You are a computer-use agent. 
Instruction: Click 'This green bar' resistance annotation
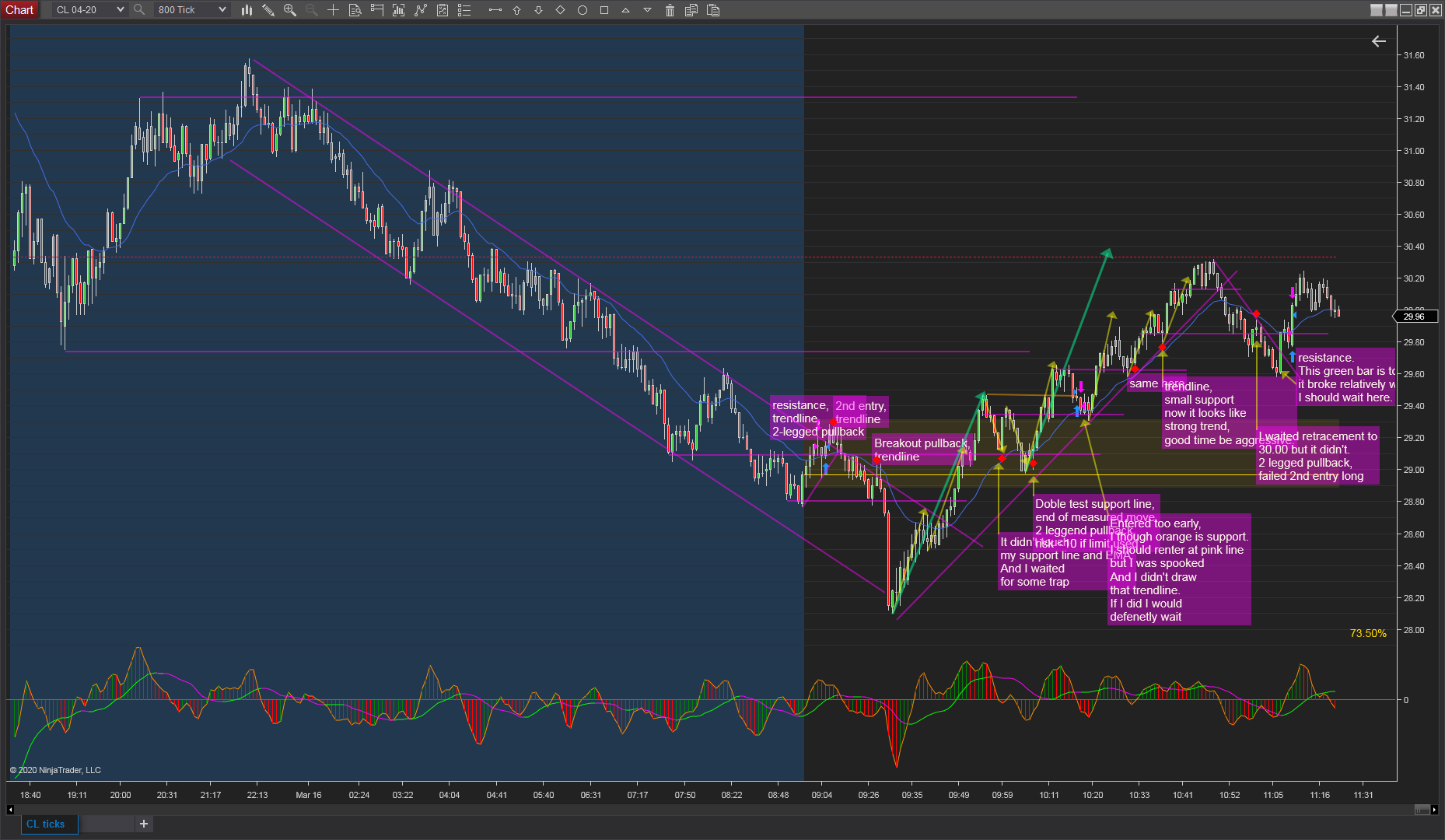[1345, 377]
